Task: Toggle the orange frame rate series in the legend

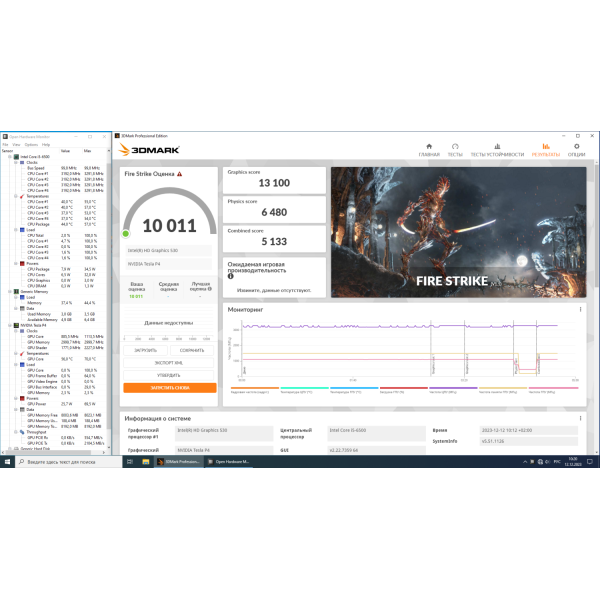Action: point(255,390)
